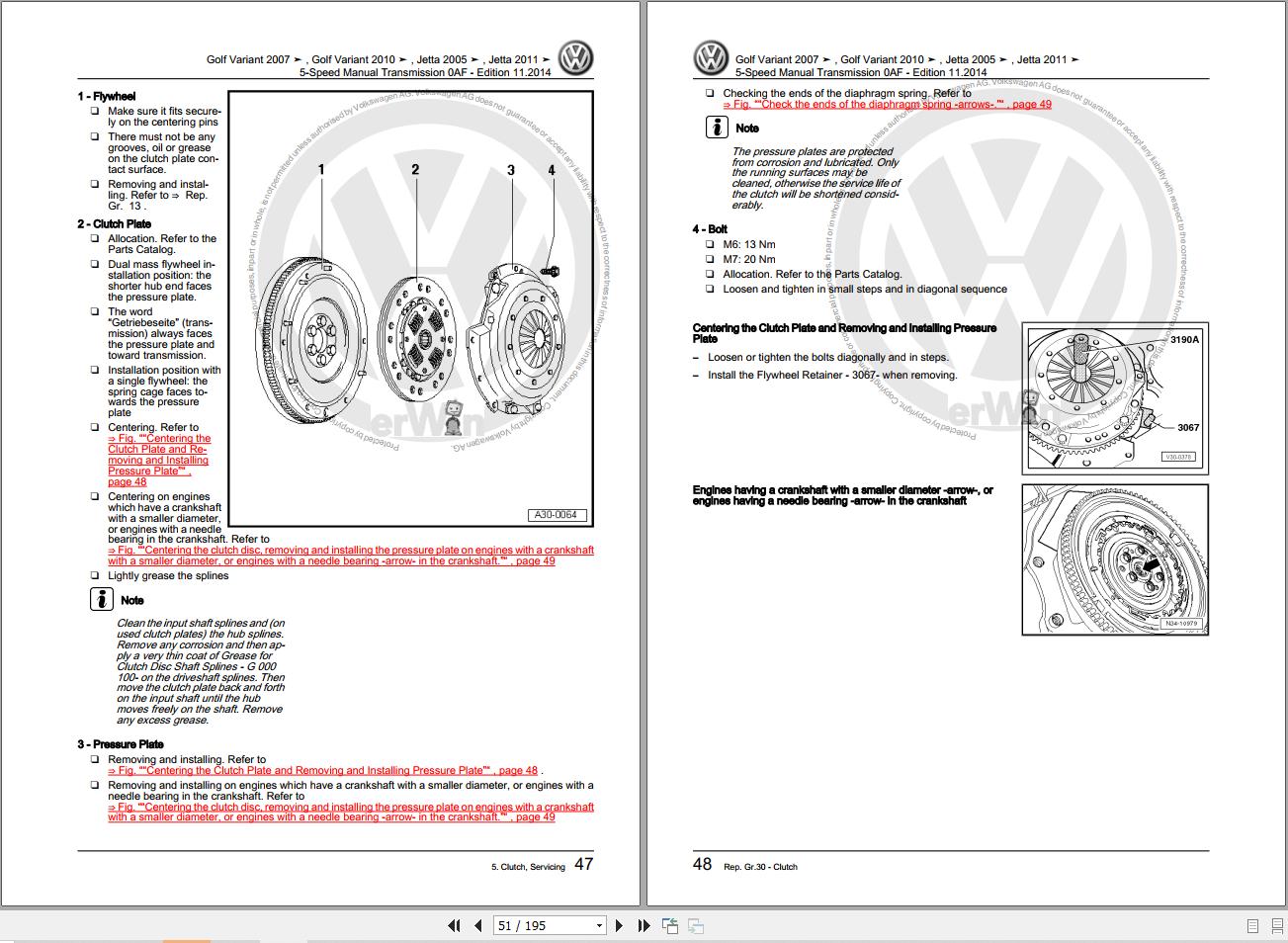The image size is (1288, 943).
Task: Click callout number 4 above the bolt
Action: [x=552, y=170]
